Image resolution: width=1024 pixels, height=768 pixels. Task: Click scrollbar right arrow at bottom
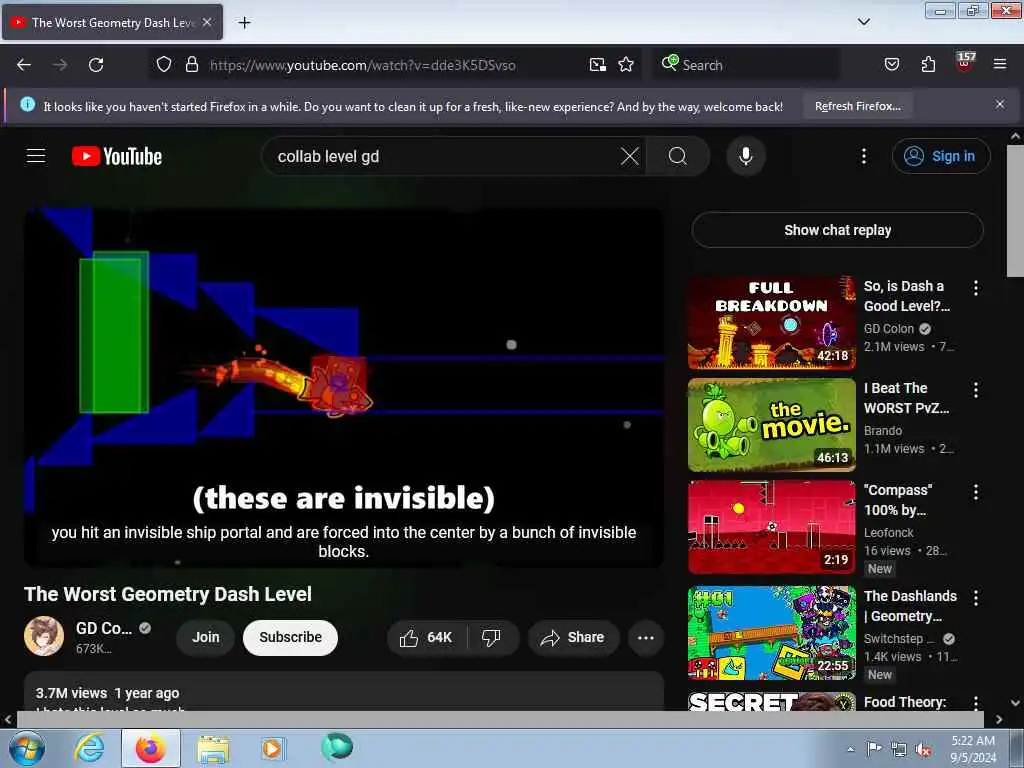tap(999, 719)
